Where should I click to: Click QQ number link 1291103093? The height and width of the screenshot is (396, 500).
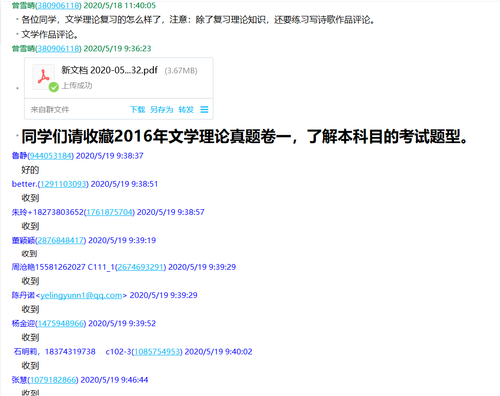coord(63,184)
